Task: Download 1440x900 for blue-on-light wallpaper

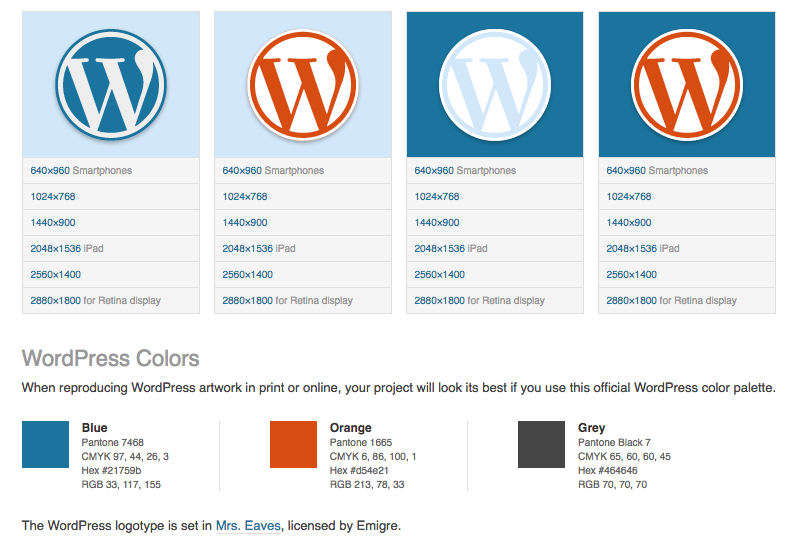Action: tap(52, 223)
